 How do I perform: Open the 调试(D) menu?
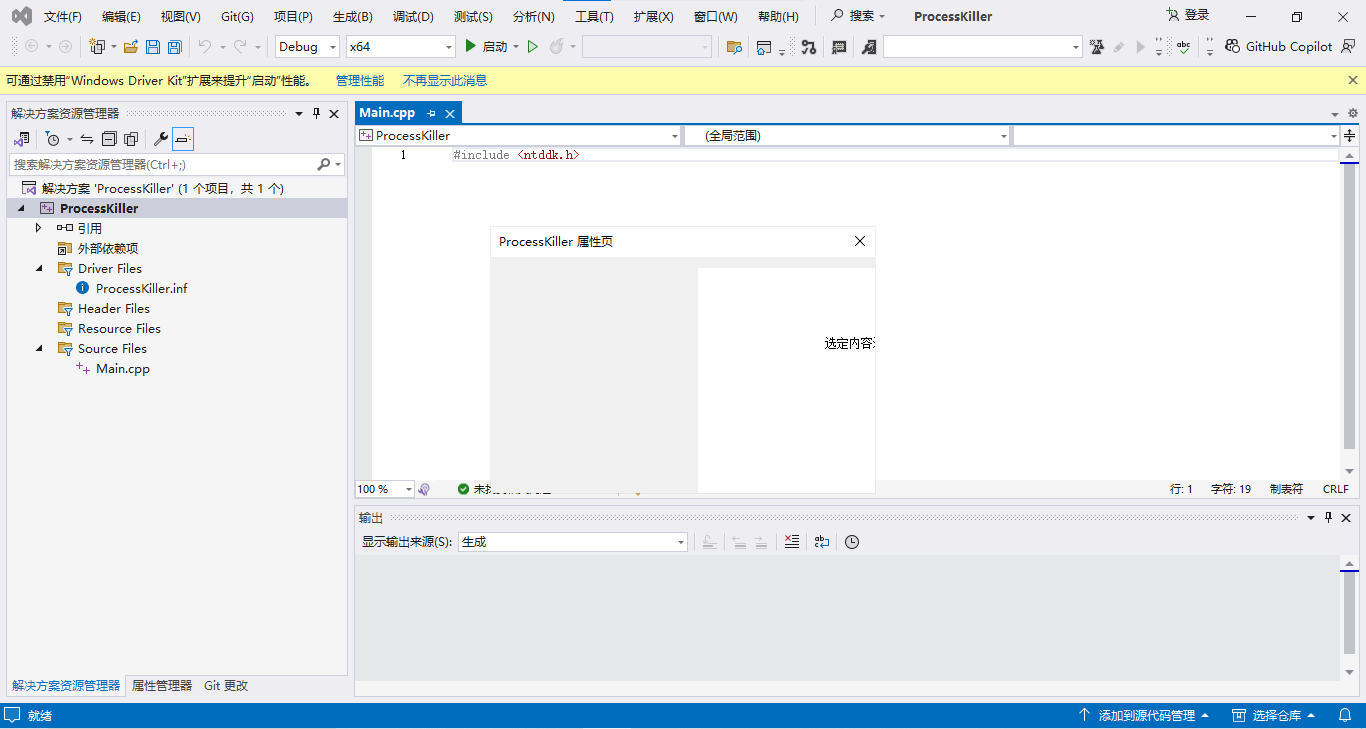point(413,16)
